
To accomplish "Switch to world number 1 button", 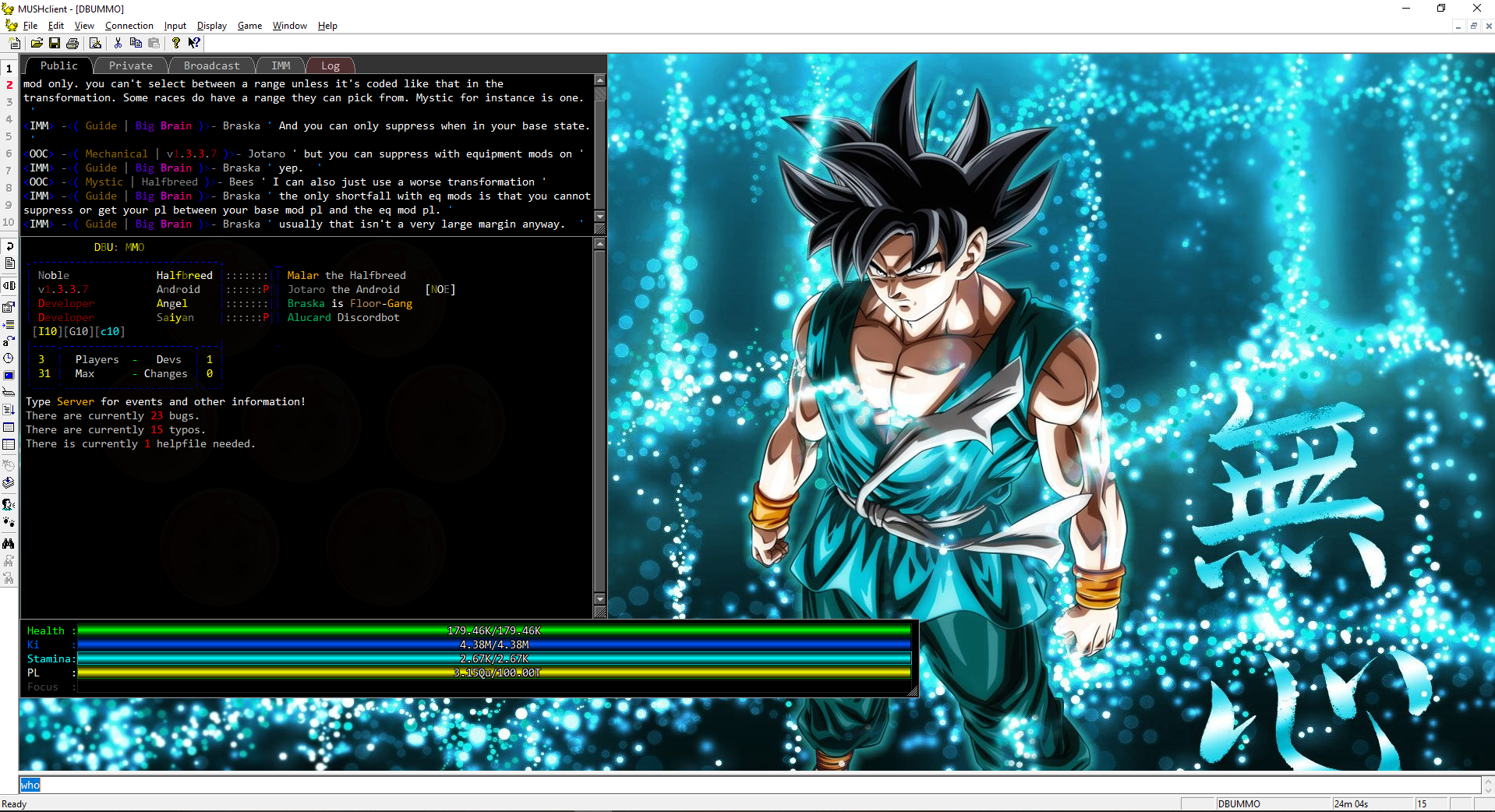I will coord(9,69).
